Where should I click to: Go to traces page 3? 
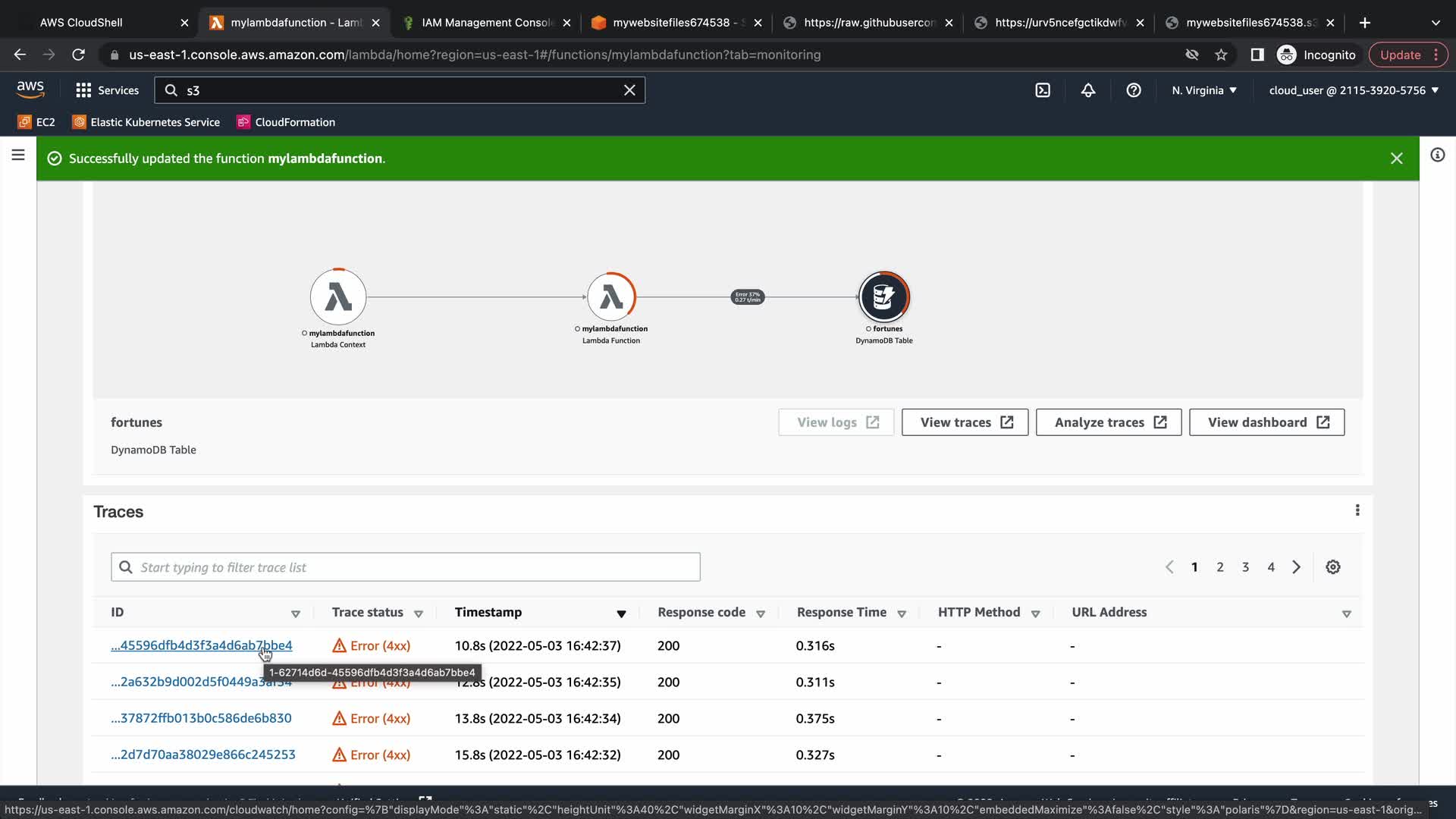[1245, 567]
